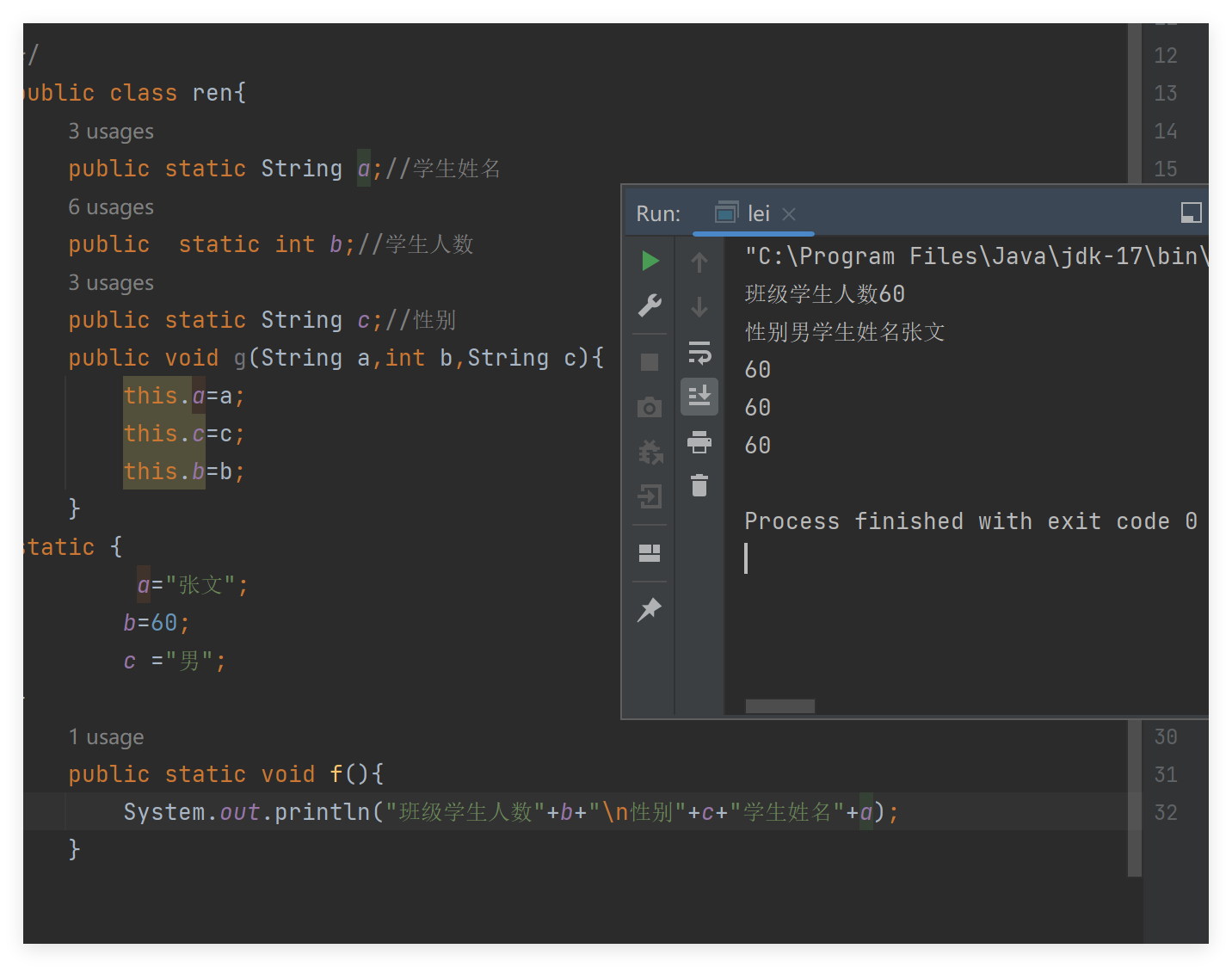This screenshot has width=1232, height=967.
Task: Click the method name f in declaration
Action: coord(336,774)
